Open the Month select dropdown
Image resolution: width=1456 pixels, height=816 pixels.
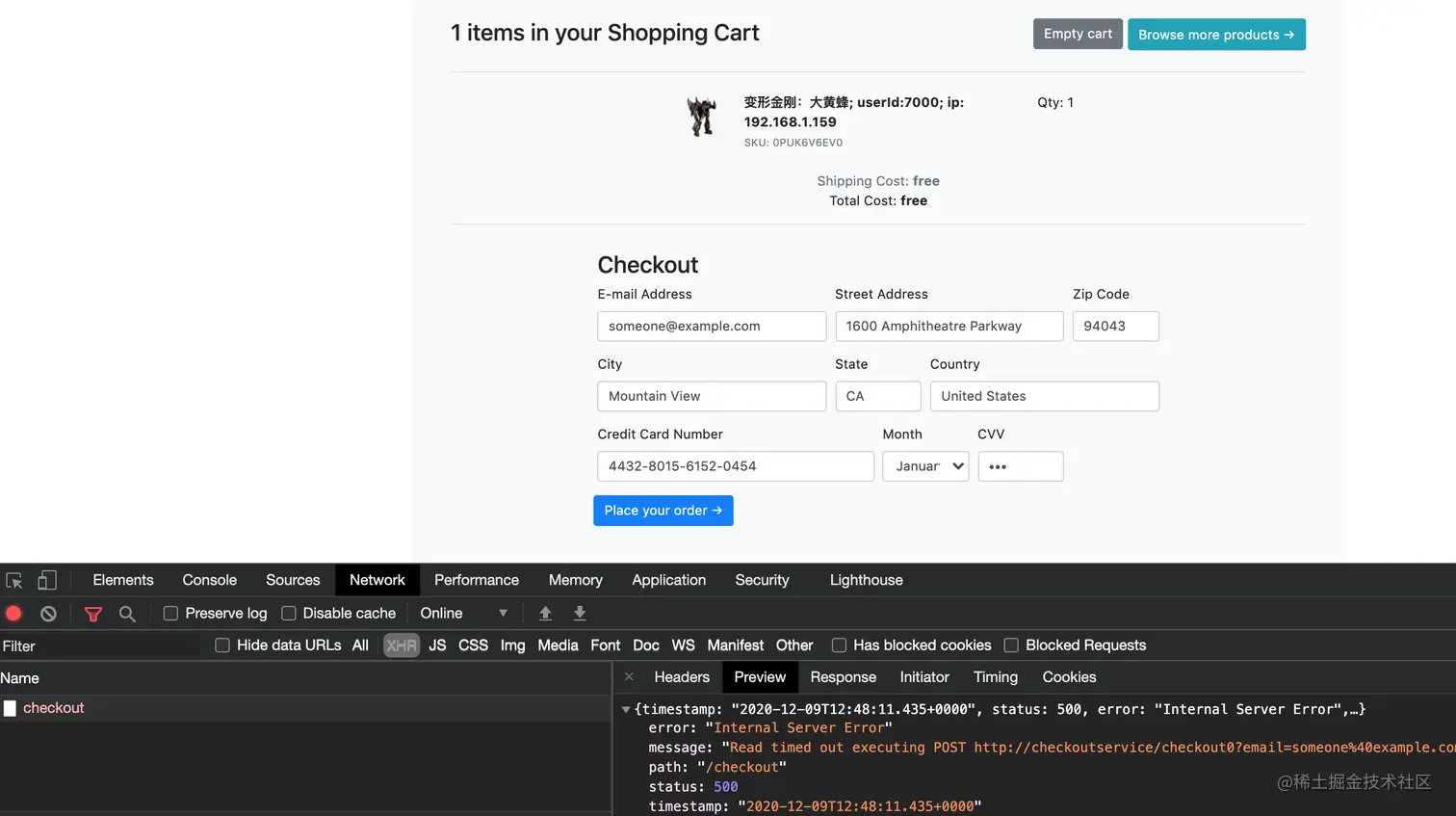[x=925, y=466]
